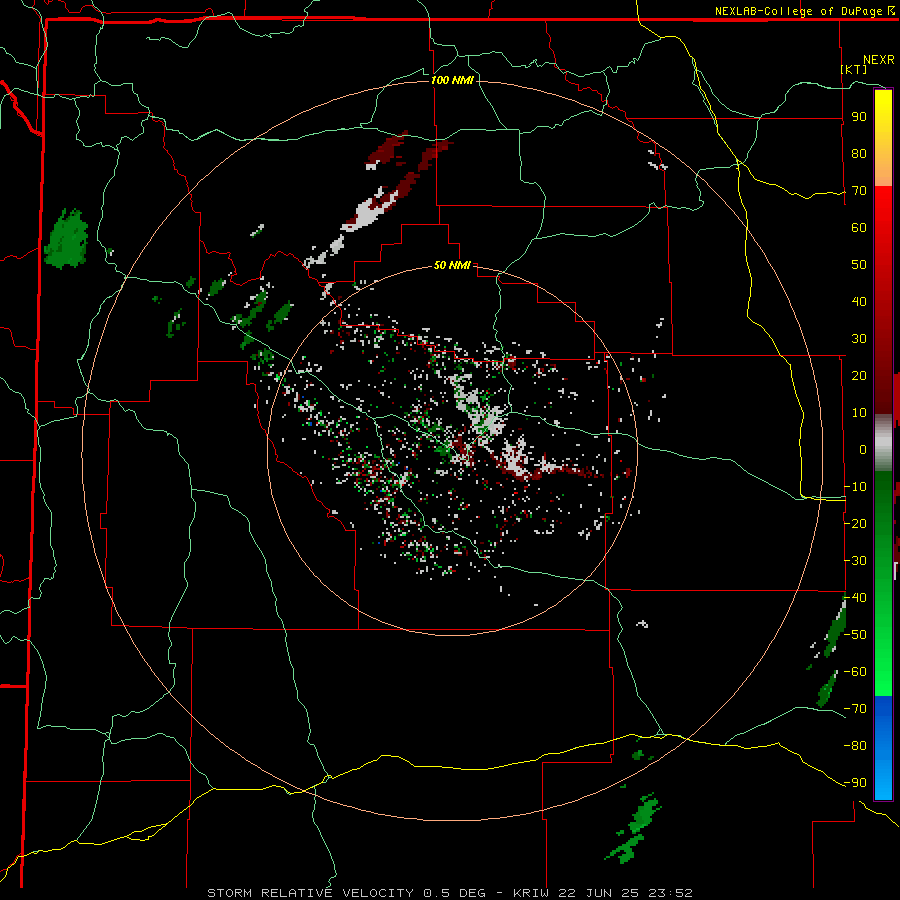Click the 70 tick label on velocity scale
900x900 pixels.
pos(859,191)
